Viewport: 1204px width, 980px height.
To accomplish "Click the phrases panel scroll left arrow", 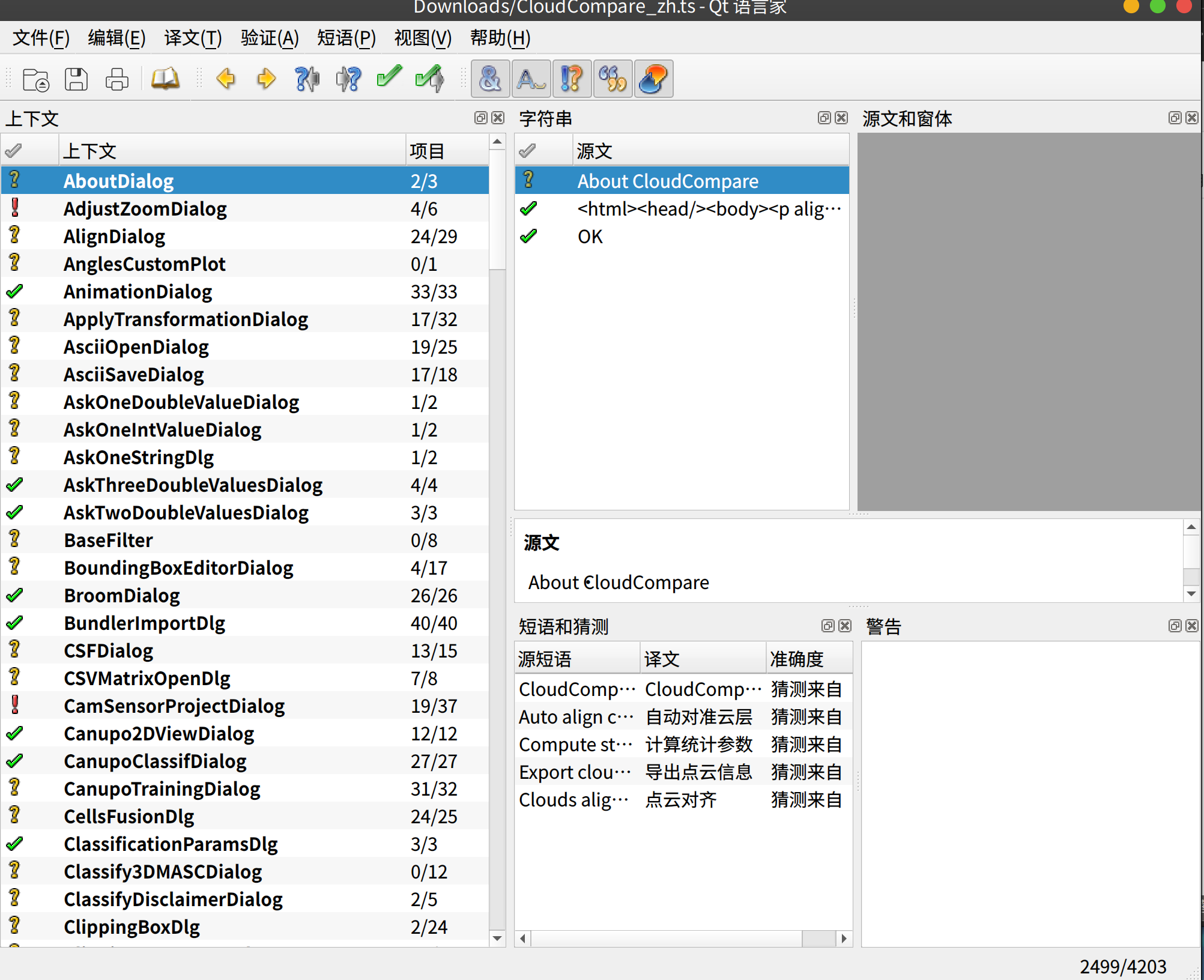I will (x=523, y=939).
